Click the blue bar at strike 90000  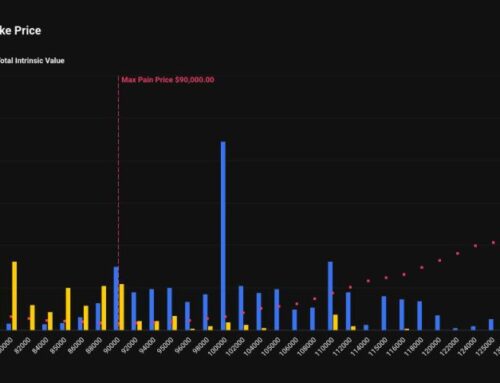pos(116,298)
